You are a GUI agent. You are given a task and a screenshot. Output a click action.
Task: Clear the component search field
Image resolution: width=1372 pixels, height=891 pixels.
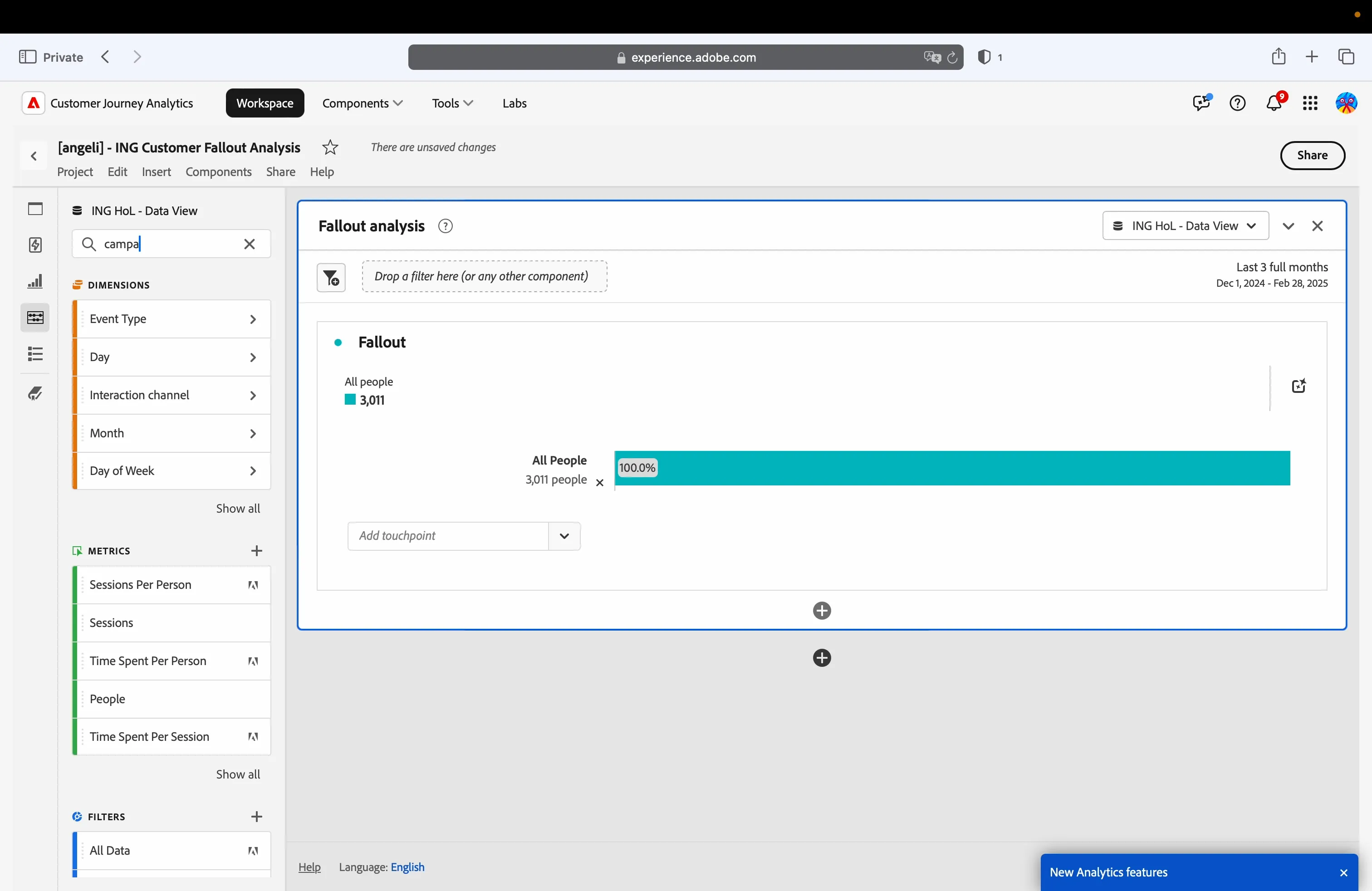(x=249, y=245)
